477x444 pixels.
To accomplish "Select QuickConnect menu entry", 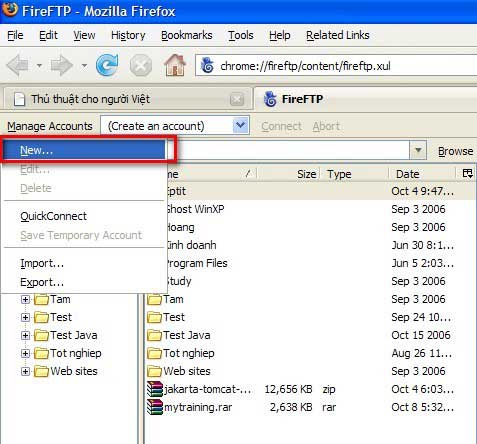I will pos(84,216).
